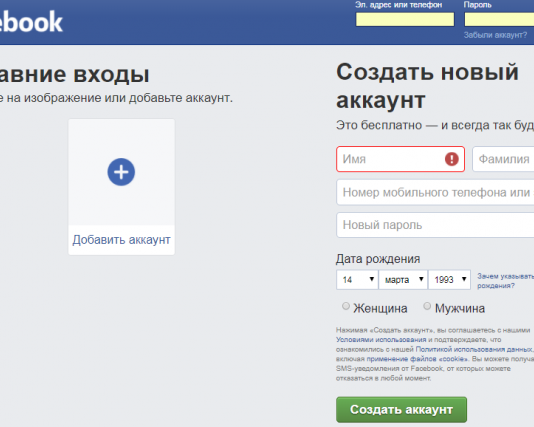Viewport: 534px width, 427px height.
Task: Click the Зачем указывать дату рождения link
Action: pyautogui.click(x=505, y=281)
